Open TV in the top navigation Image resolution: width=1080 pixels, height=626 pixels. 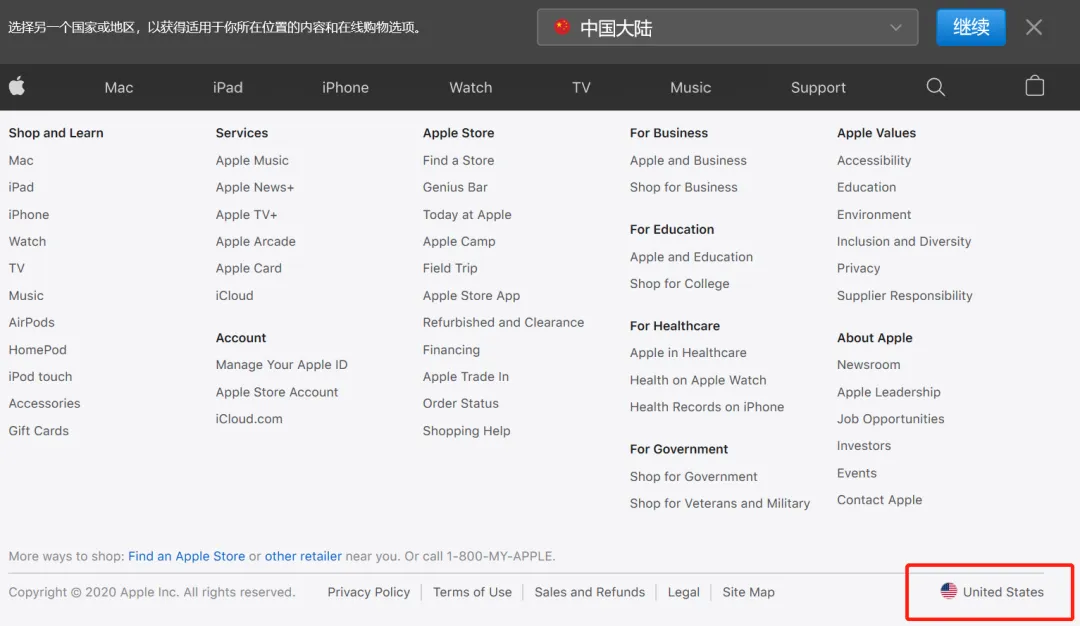tap(581, 87)
